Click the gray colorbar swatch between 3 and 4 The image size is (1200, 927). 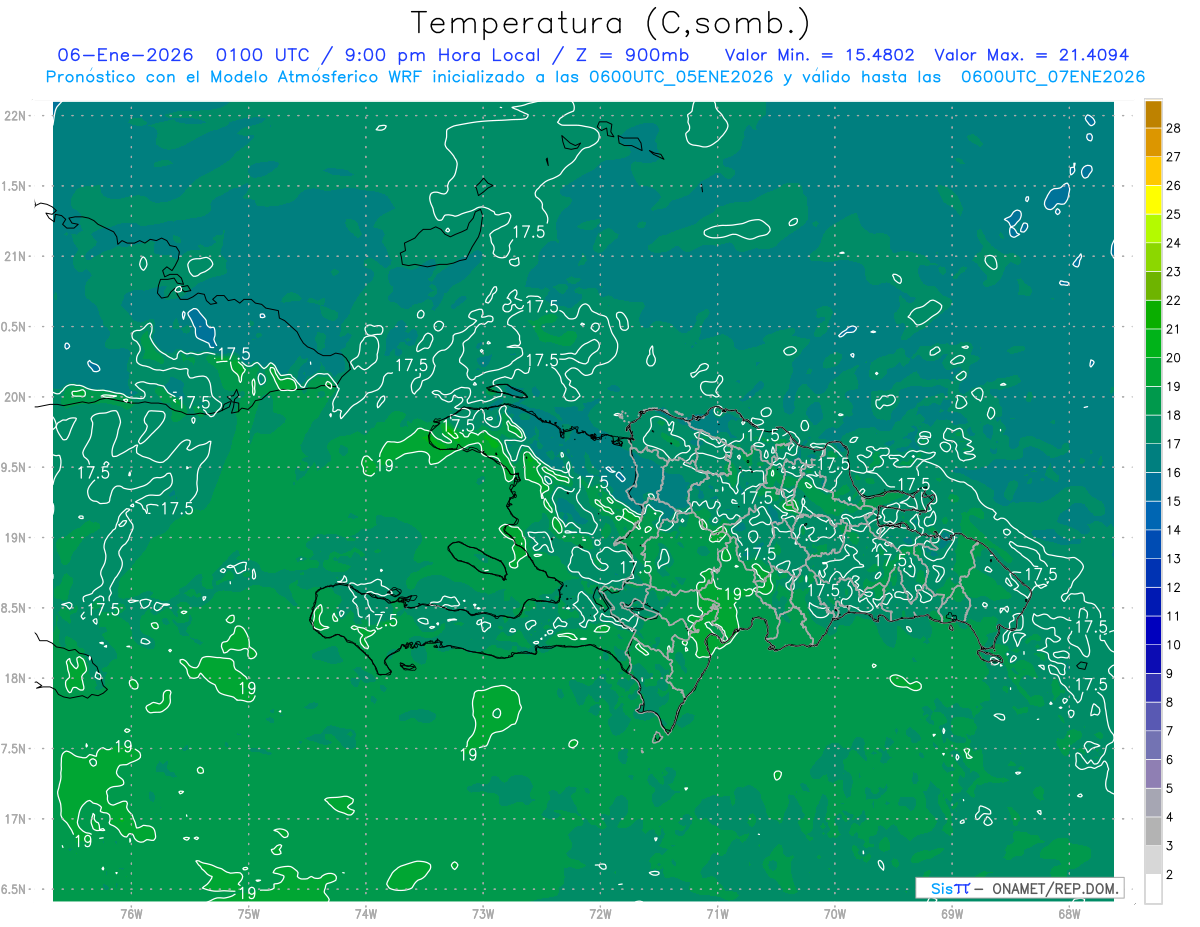click(1153, 831)
